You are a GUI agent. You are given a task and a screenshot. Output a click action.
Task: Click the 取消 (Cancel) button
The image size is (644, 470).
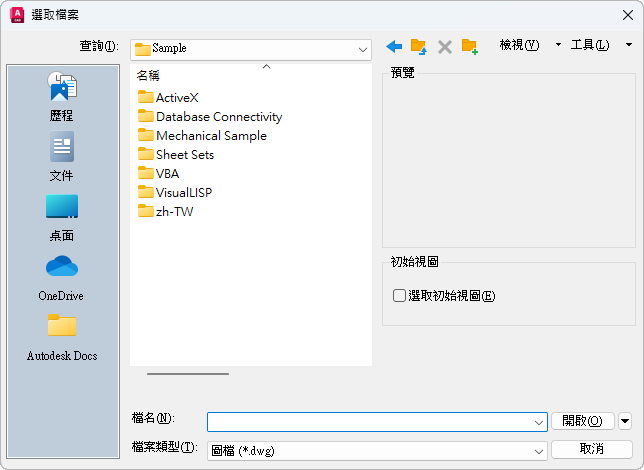tap(591, 449)
